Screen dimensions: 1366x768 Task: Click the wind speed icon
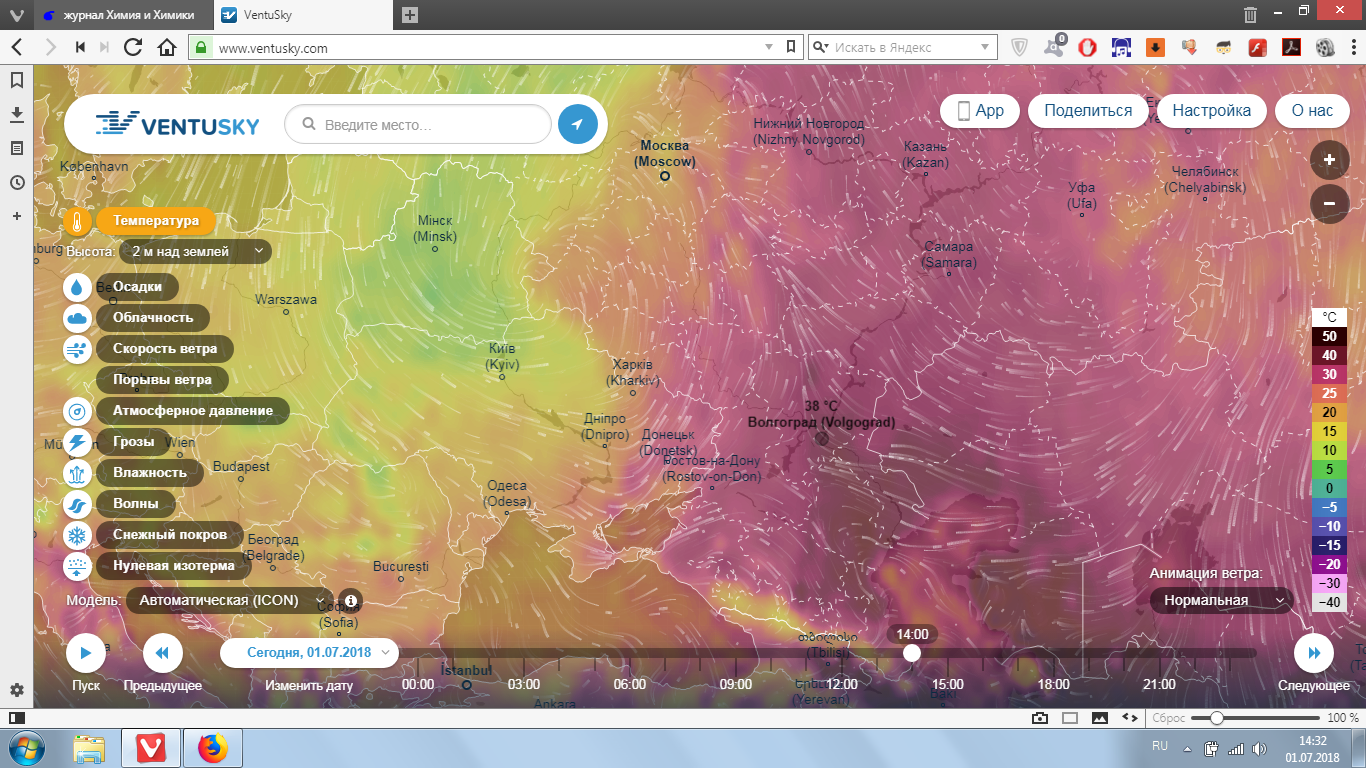click(x=78, y=350)
